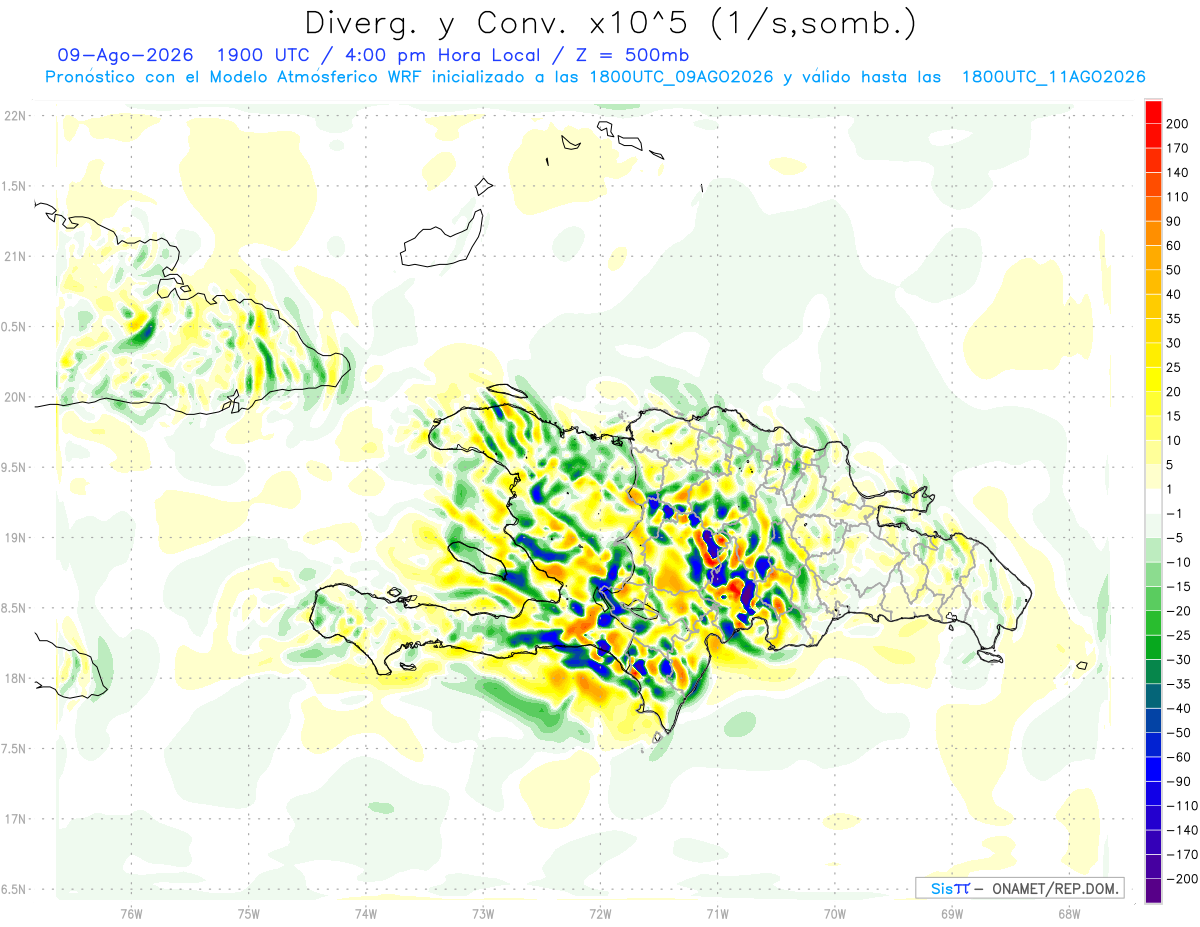The width and height of the screenshot is (1200, 927).
Task: Click the colorbar label '-60'
Action: (x=1177, y=757)
